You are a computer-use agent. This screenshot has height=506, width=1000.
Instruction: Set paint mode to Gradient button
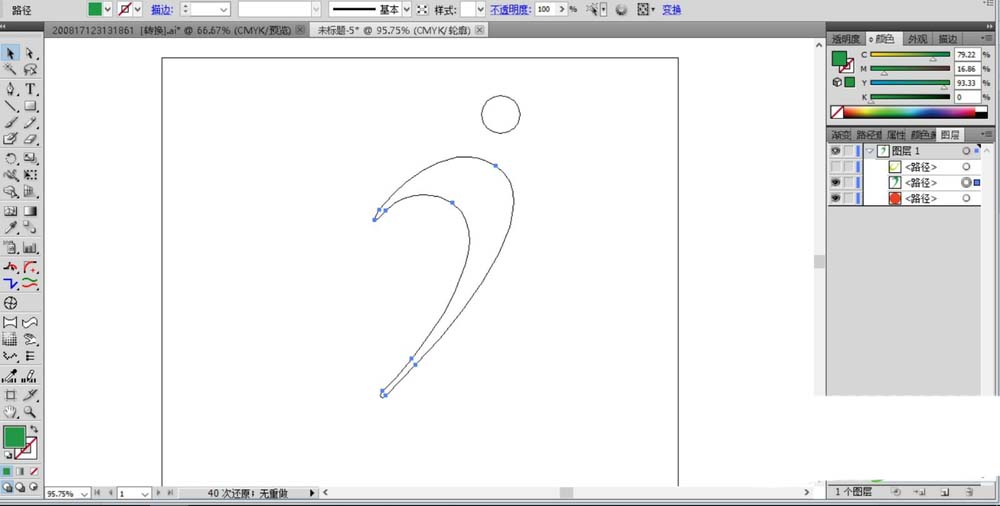pyautogui.click(x=20, y=472)
